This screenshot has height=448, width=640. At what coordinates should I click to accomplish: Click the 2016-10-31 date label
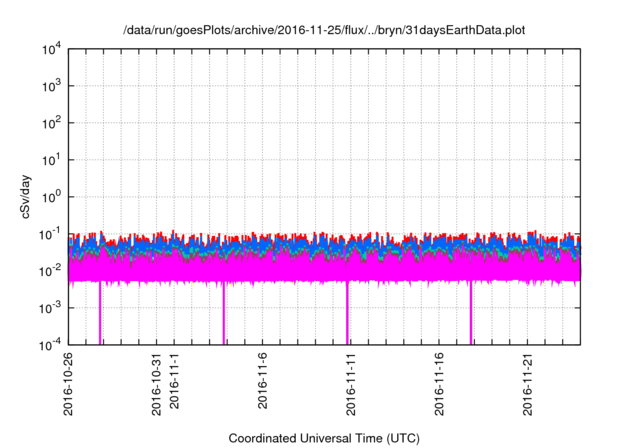157,384
